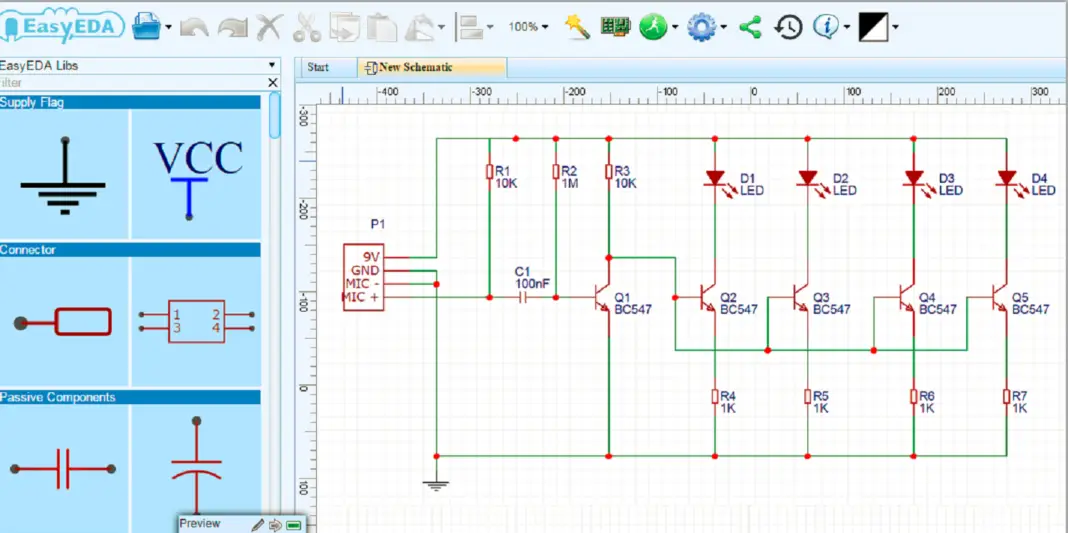The height and width of the screenshot is (533, 1068).
Task: Click the rotate and flip icon
Action: tap(420, 27)
